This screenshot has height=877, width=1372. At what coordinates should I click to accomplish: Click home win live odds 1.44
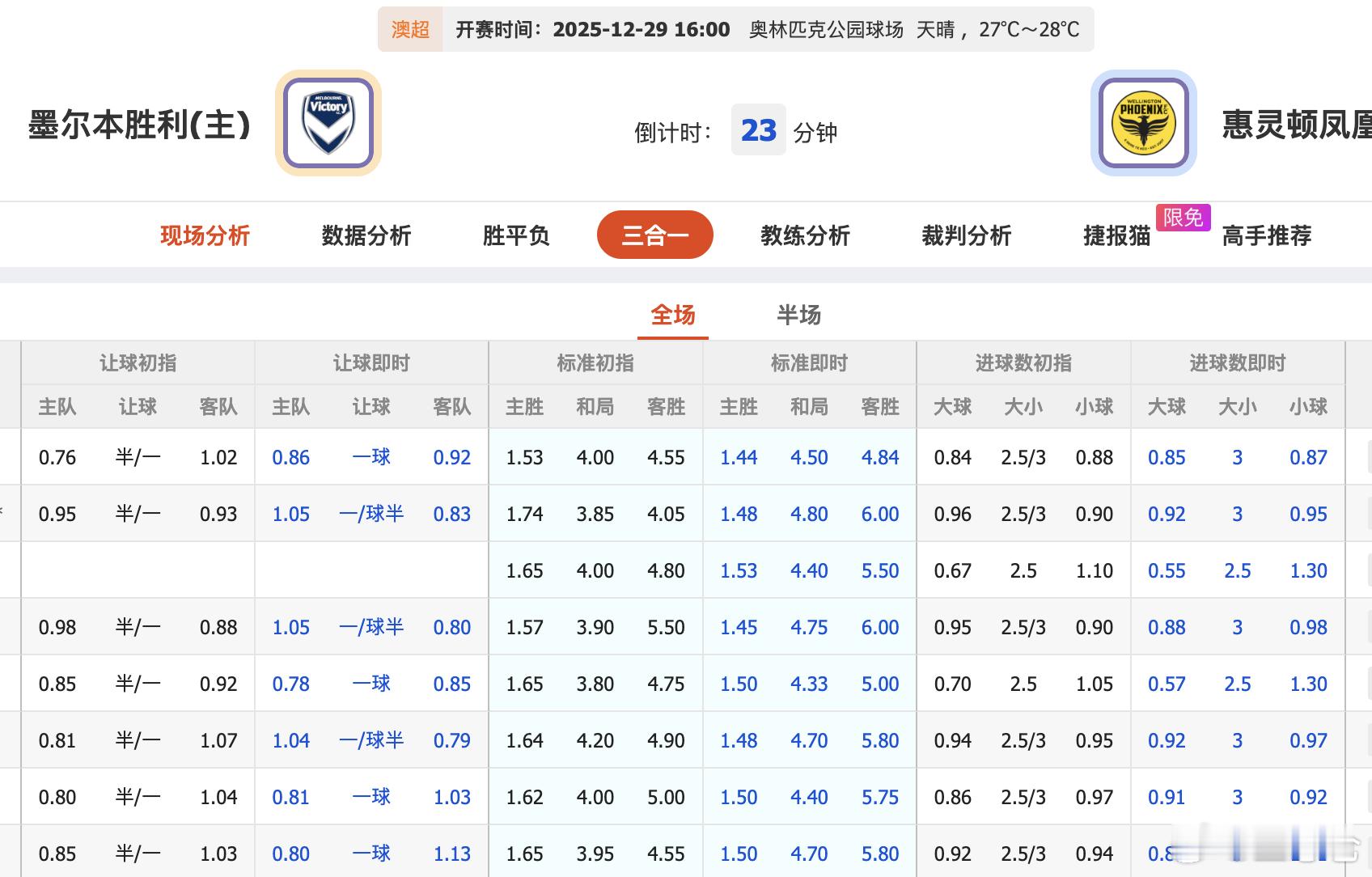(x=738, y=457)
